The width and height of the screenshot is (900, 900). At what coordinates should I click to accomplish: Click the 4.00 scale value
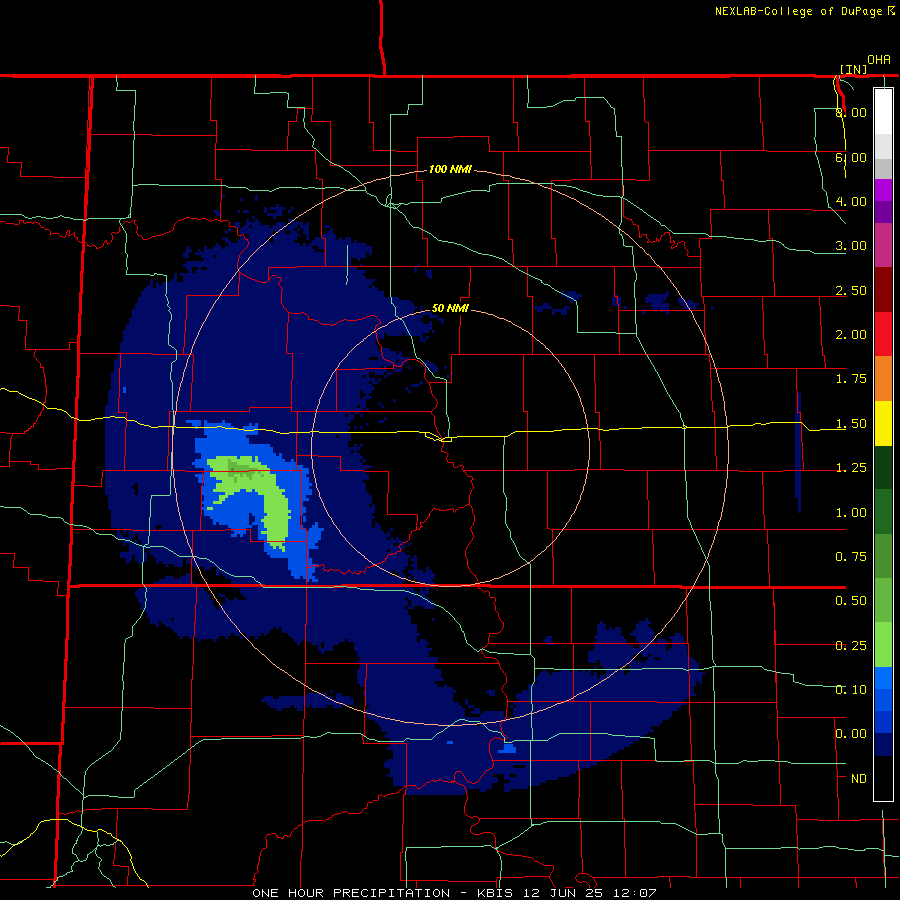point(851,201)
